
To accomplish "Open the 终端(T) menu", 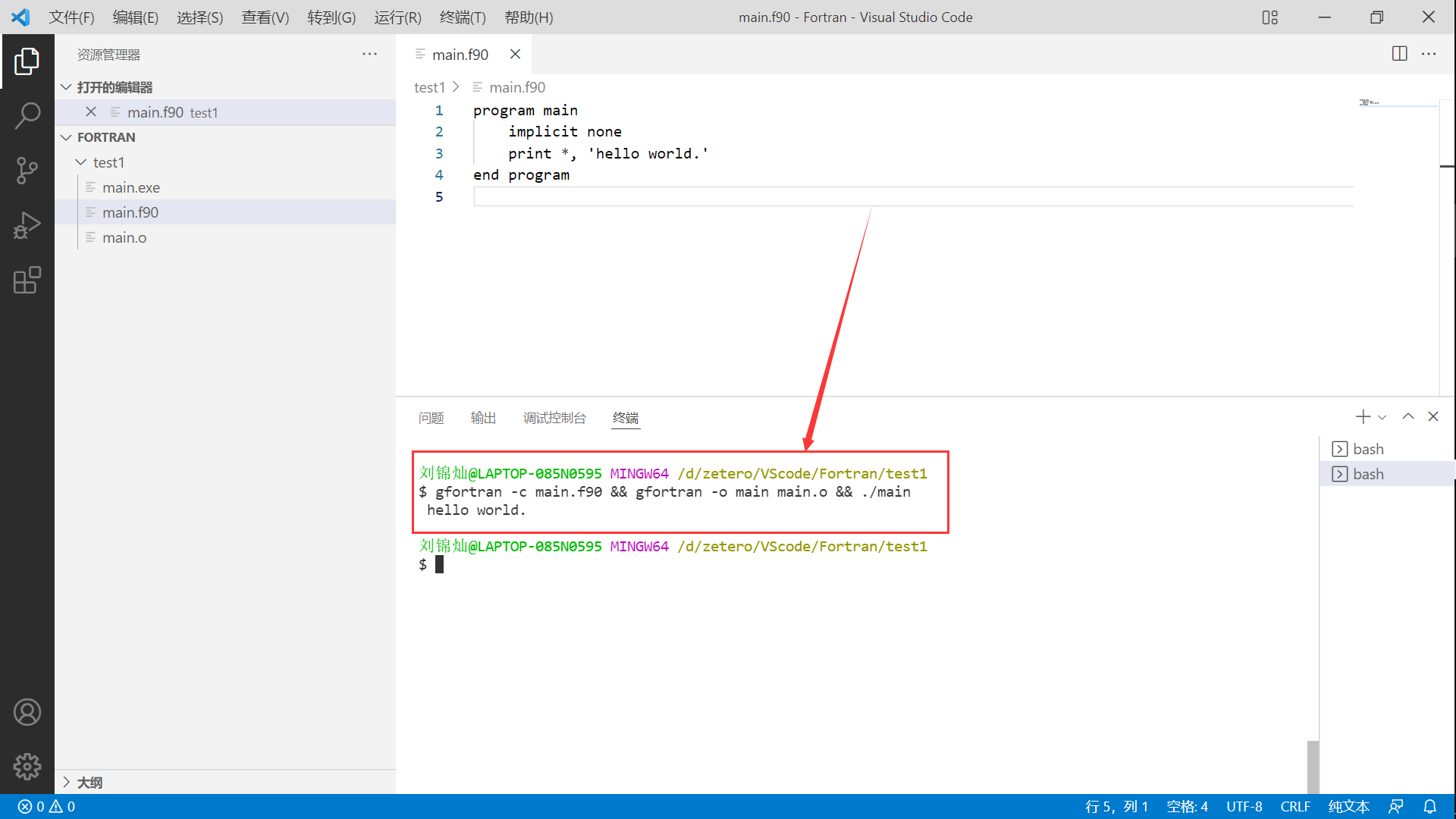I will pos(463,17).
